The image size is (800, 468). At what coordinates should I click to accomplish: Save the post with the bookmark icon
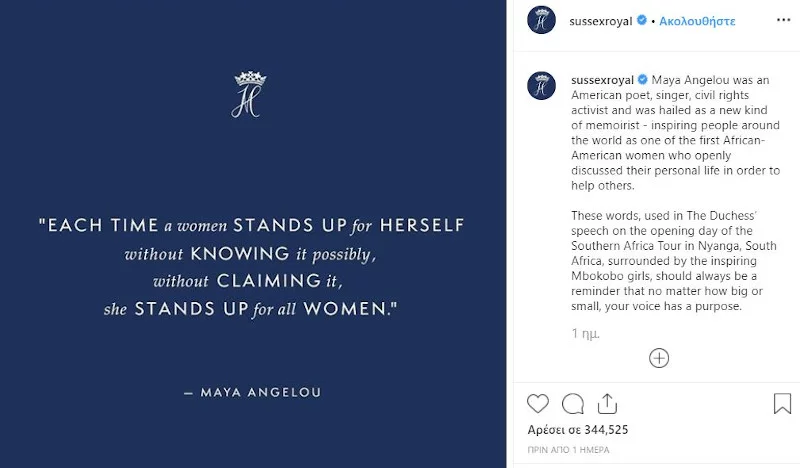click(782, 404)
